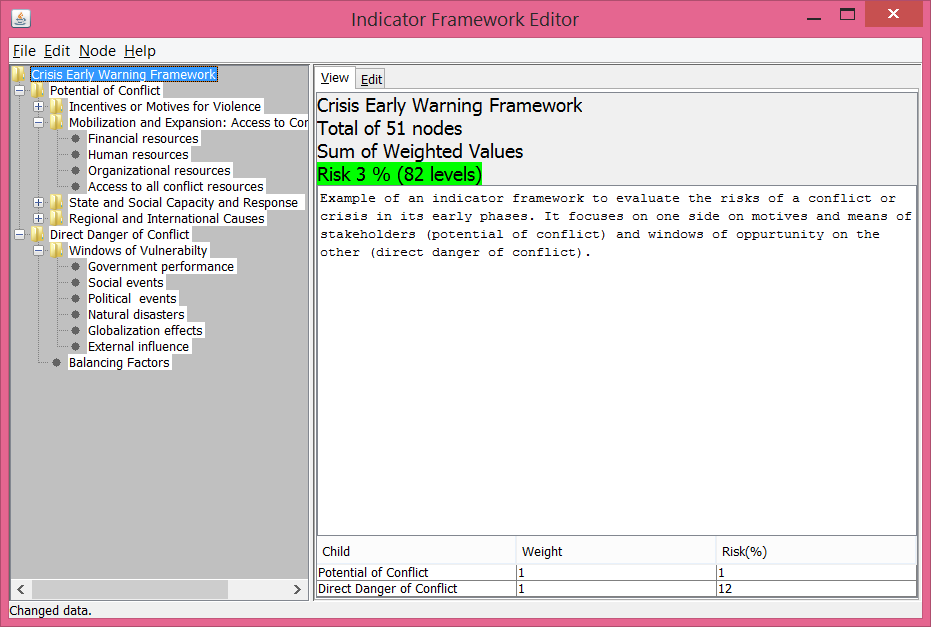Click the green Risk 3 % indicator bar
931x627 pixels.
[399, 175]
